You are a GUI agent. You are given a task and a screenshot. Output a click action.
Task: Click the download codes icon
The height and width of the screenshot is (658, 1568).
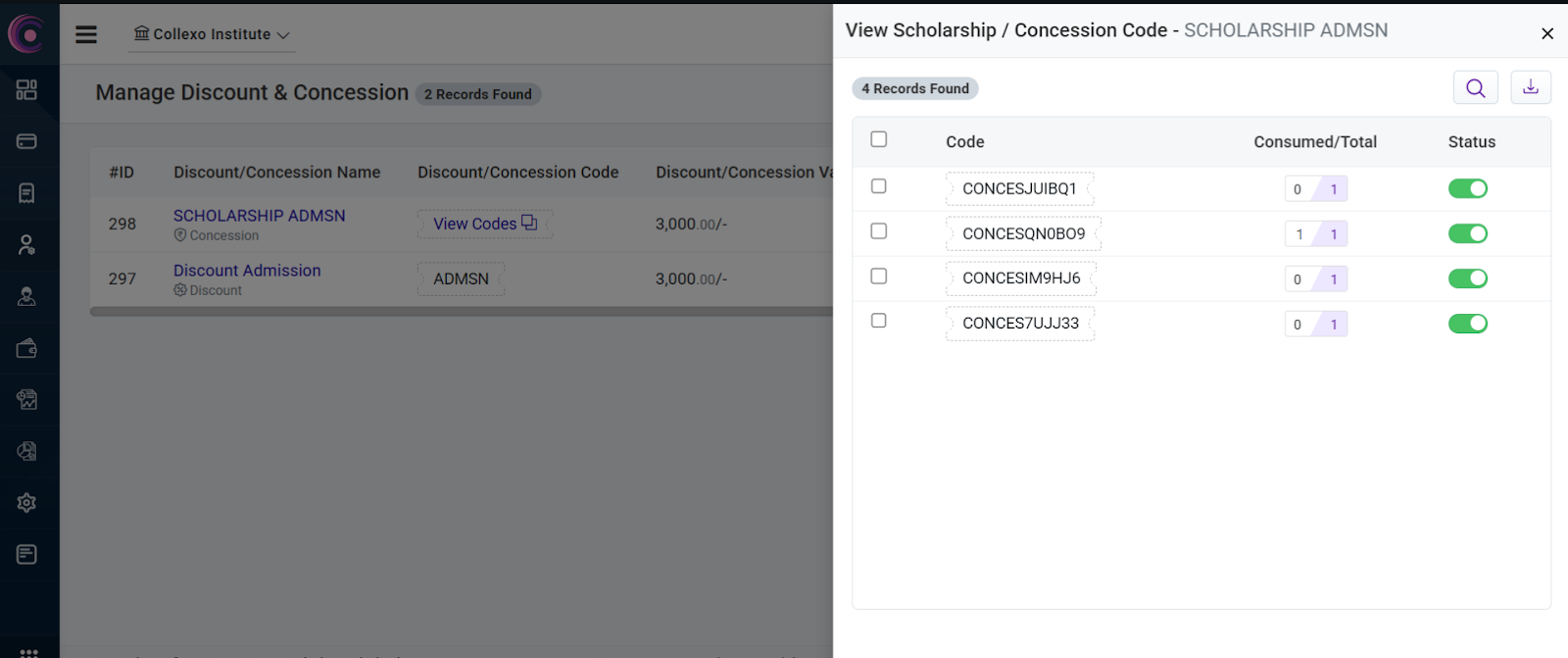pos(1530,87)
